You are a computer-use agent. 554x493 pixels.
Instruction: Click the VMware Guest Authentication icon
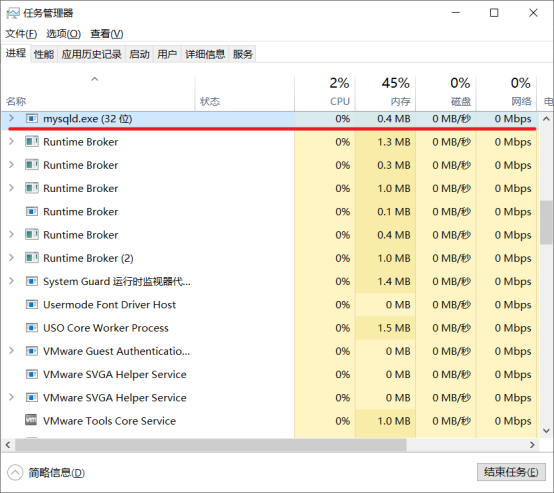(31, 351)
